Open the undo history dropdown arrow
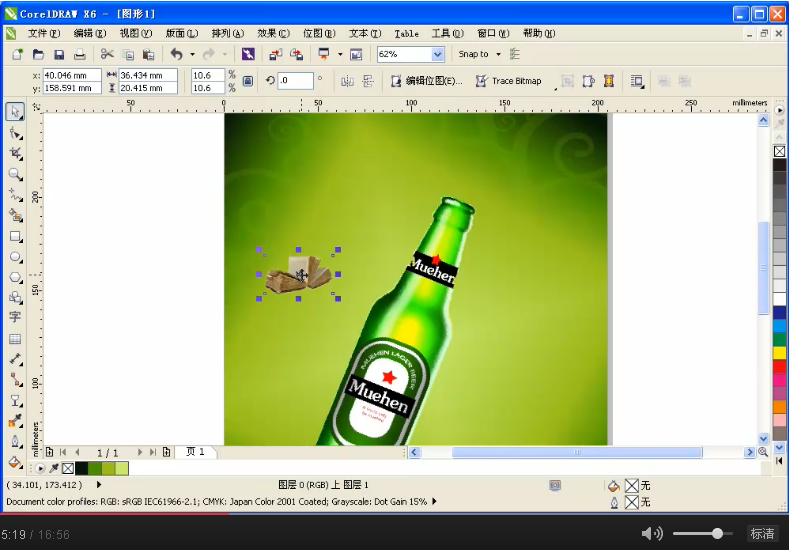Image resolution: width=789 pixels, height=550 pixels. [192, 54]
